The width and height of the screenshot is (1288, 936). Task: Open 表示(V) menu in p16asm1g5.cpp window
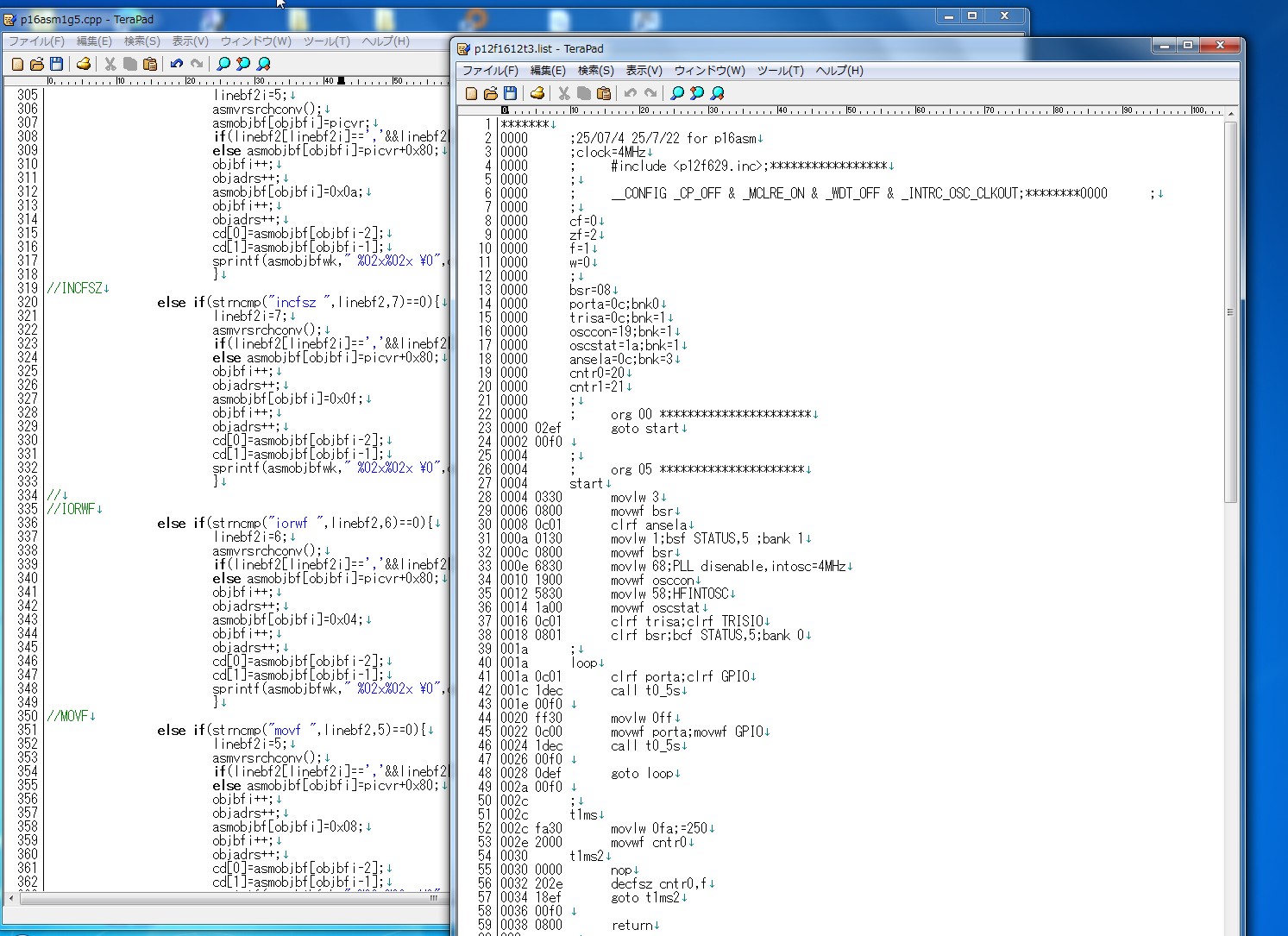pos(191,41)
